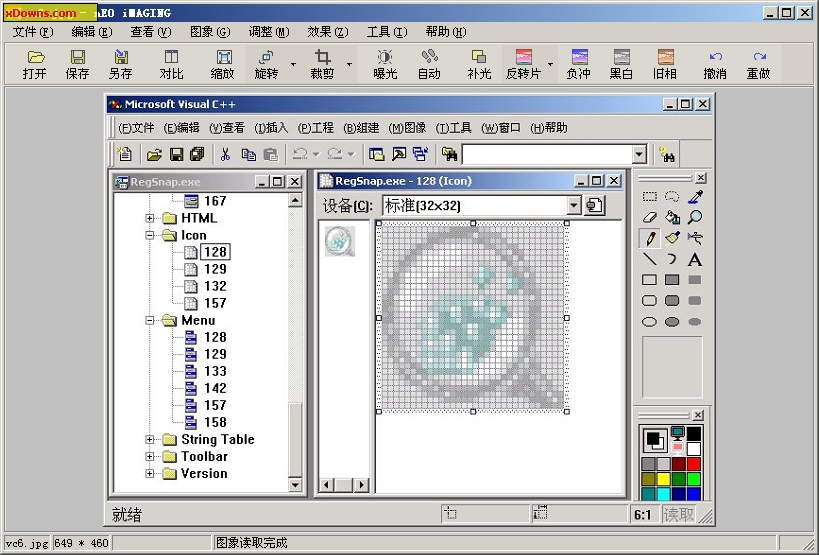Select the eraser tool in palette
Viewport: 819px width, 555px height.
click(650, 217)
